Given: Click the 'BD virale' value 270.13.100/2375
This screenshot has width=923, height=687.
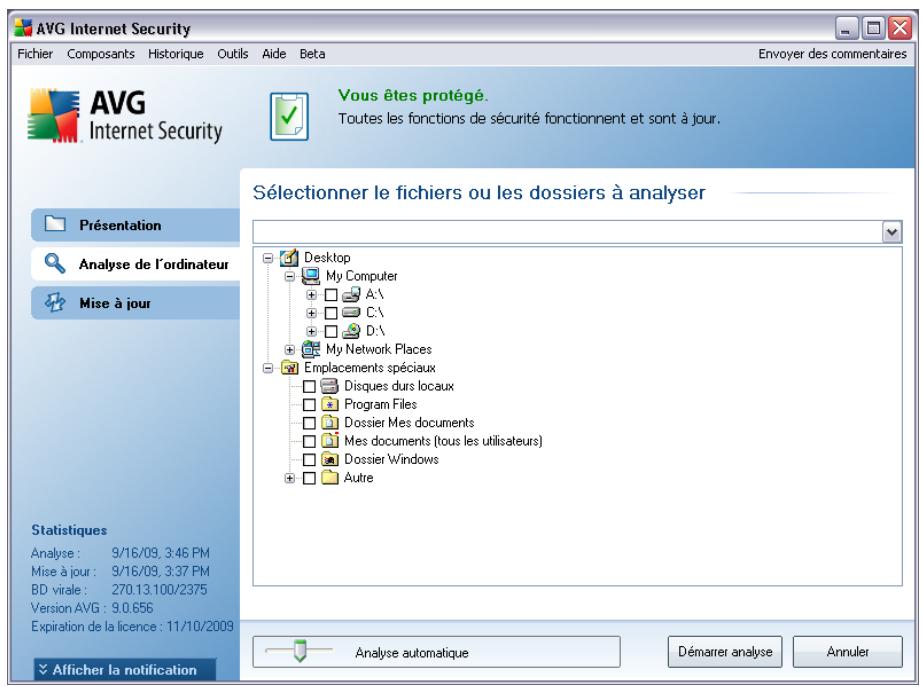Looking at the screenshot, I should 160,589.
